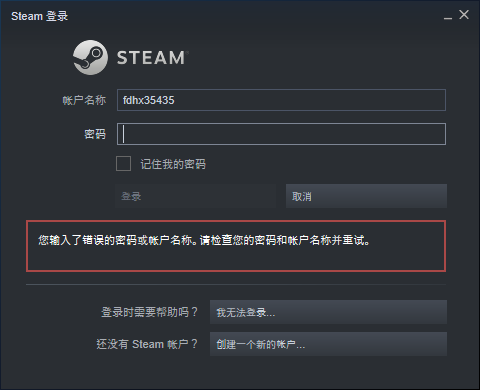This screenshot has height=390, width=480.
Task: Click inside the empty 密码 field
Action: click(x=281, y=134)
